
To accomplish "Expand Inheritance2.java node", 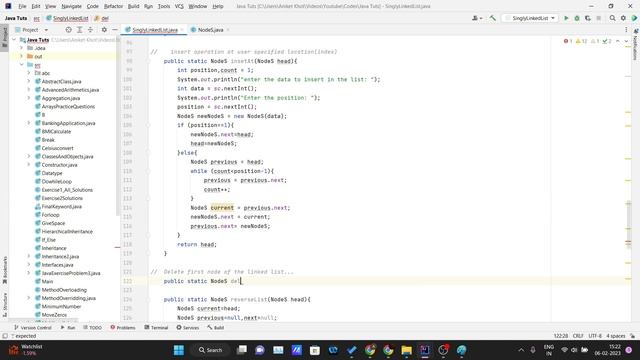I will 29,256.
